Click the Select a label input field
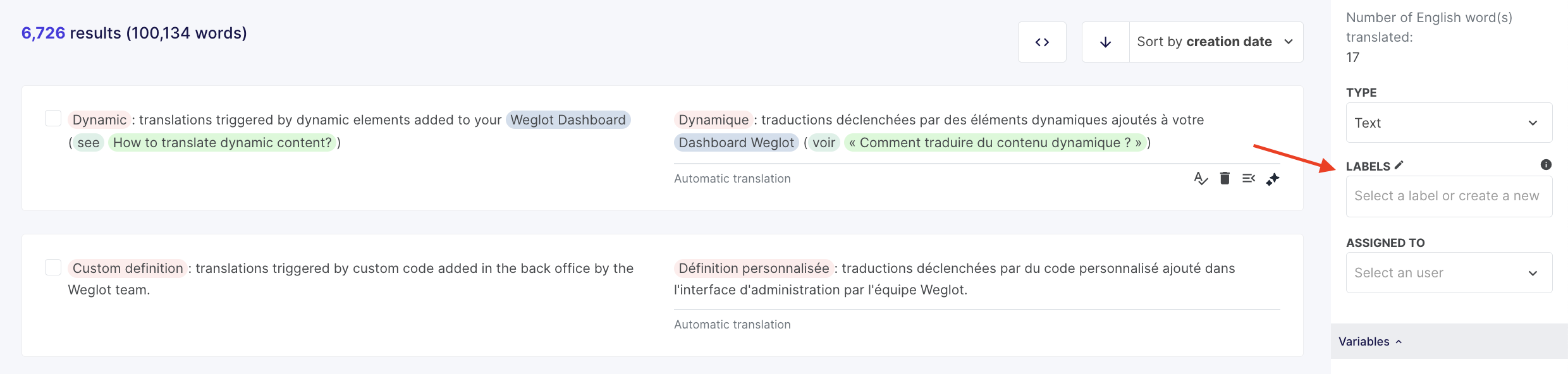Viewport: 1568px width, 374px height. point(1449,196)
